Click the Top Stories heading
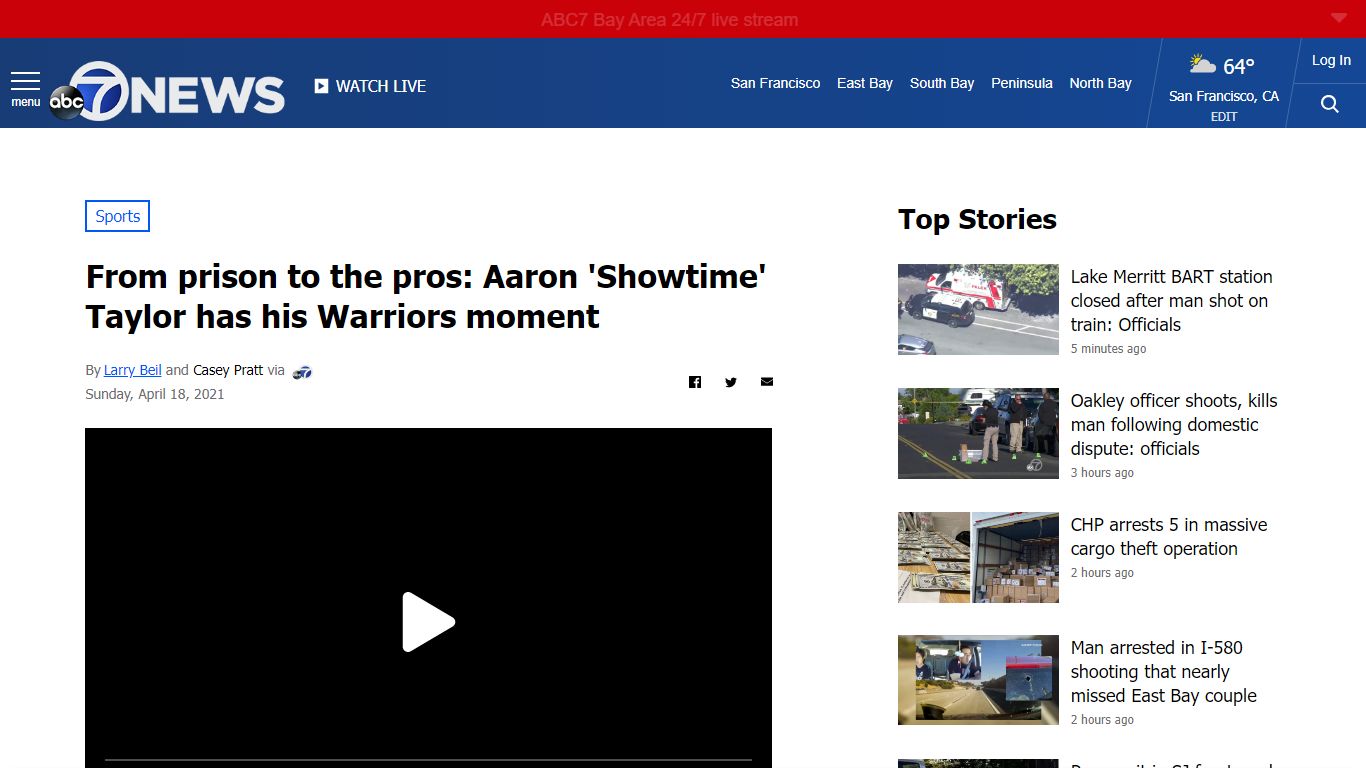Viewport: 1366px width, 768px height. point(977,219)
